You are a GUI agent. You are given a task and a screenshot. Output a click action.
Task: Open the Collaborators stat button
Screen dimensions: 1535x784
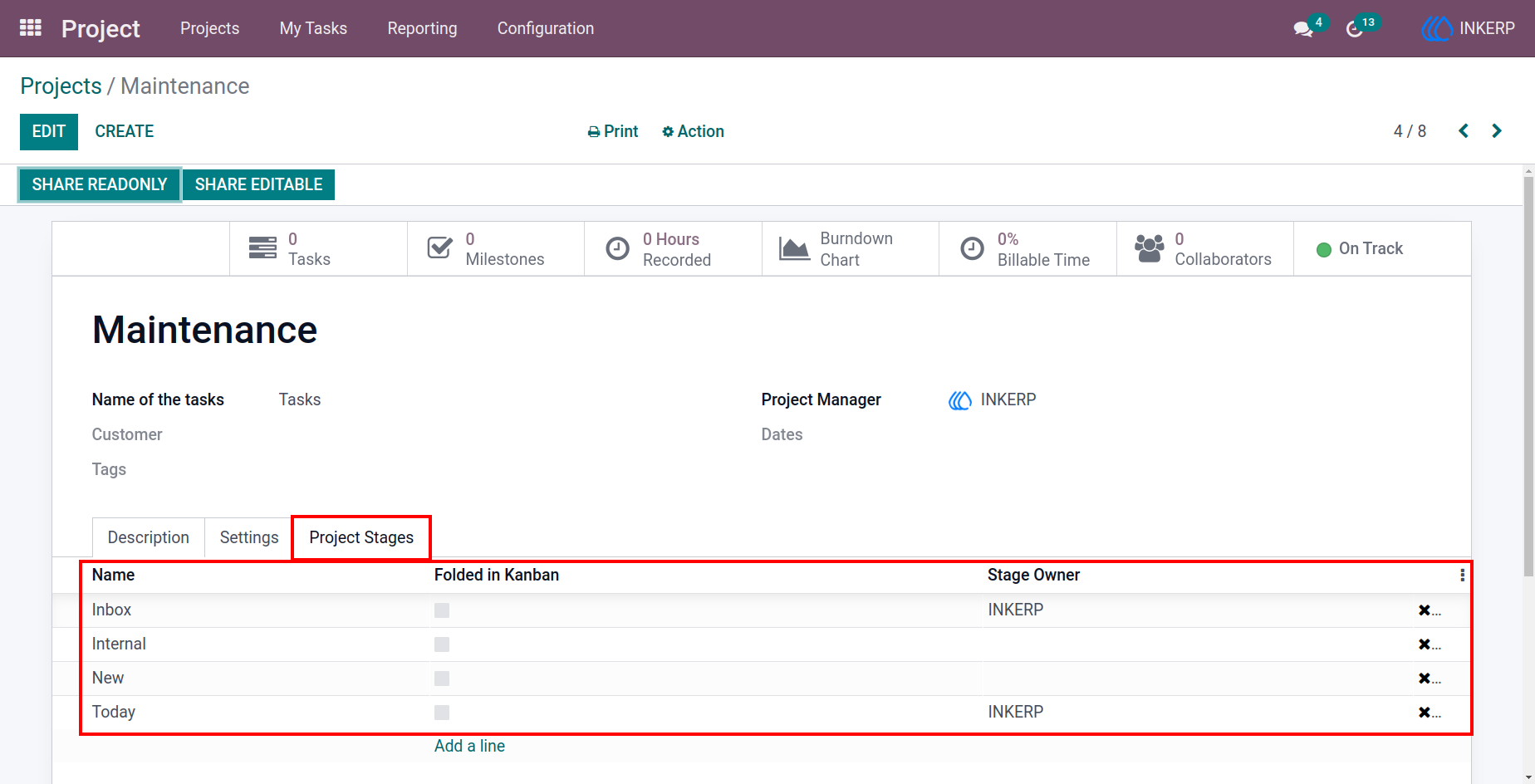tap(1205, 248)
